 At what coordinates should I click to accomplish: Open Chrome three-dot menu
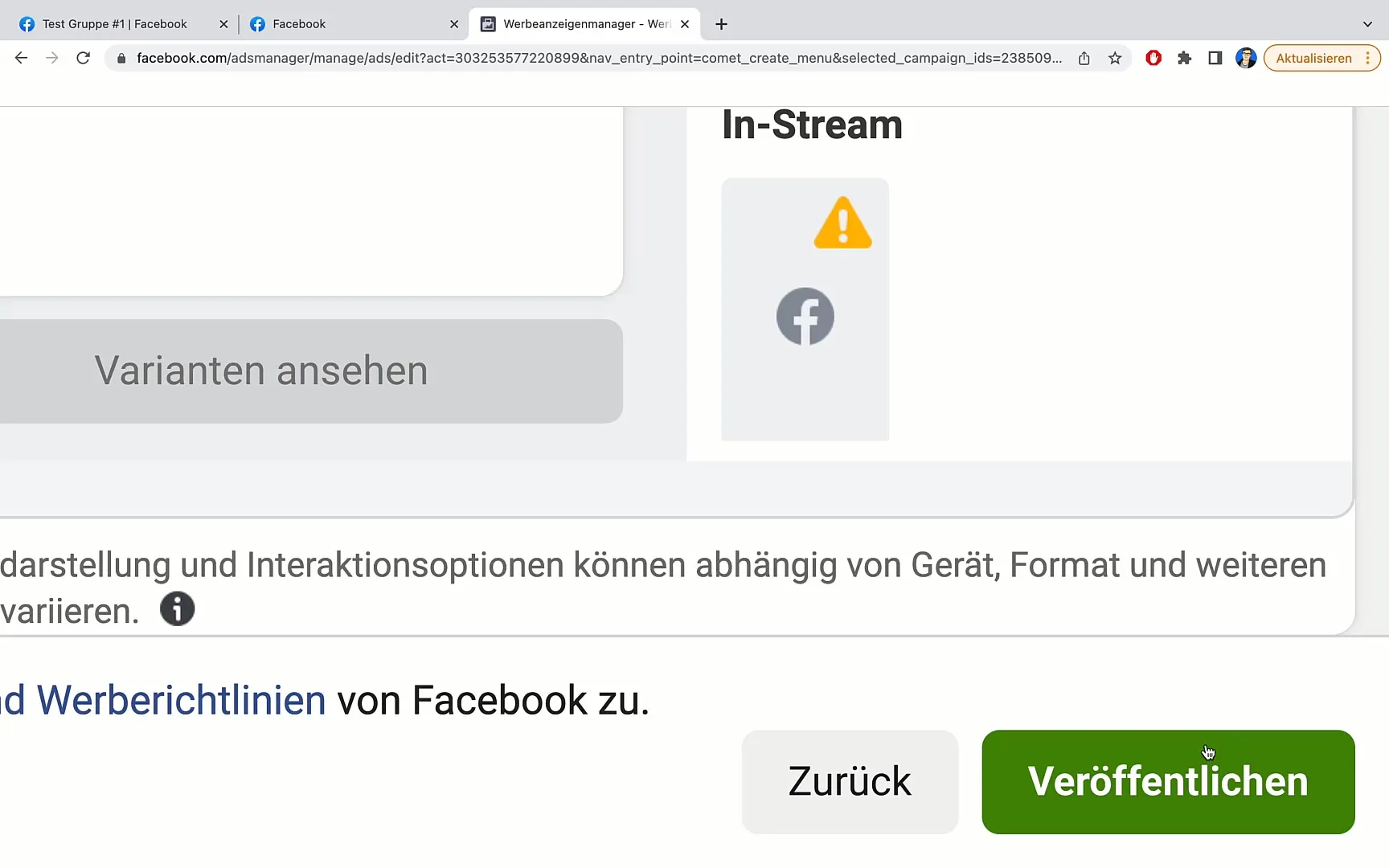1368,58
